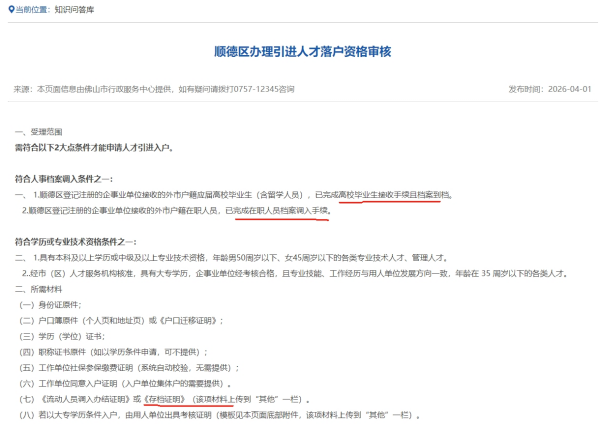Click the 当前位置 label
This screenshot has width=600, height=424.
coord(31,10)
